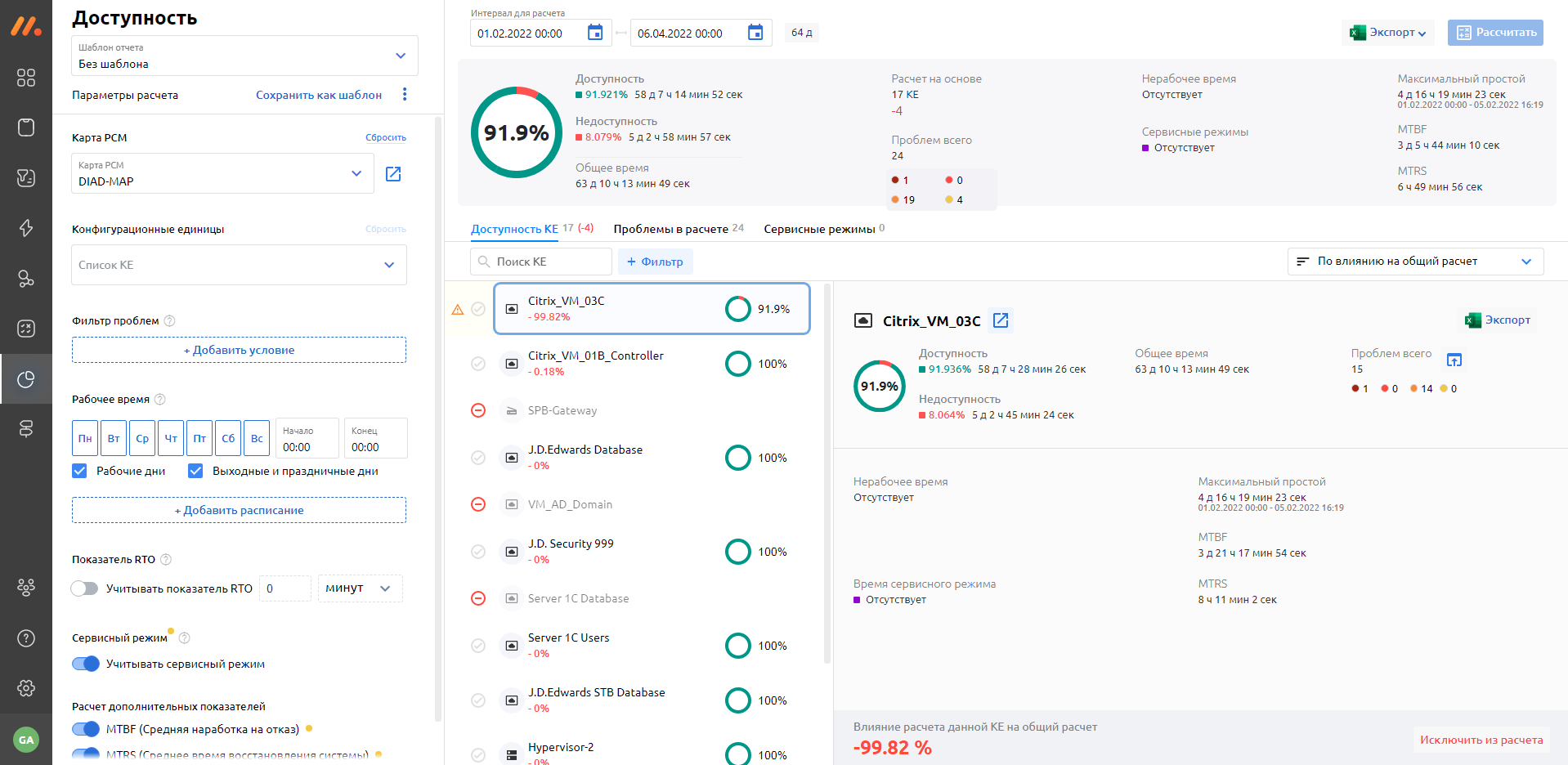Viewport: 1568px width, 765px height.
Task: Open problems list icon next to Проблем всего
Action: click(x=1454, y=360)
